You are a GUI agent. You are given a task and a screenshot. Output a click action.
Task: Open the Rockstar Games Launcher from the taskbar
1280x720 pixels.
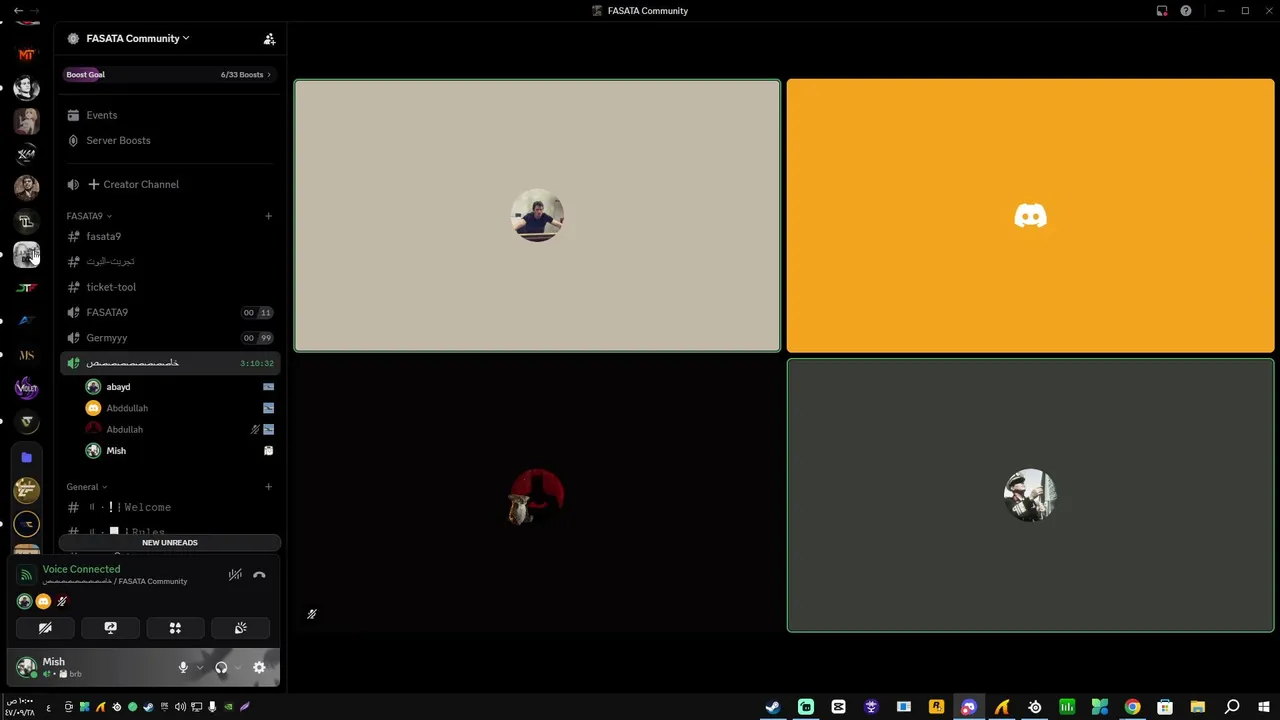click(936, 707)
